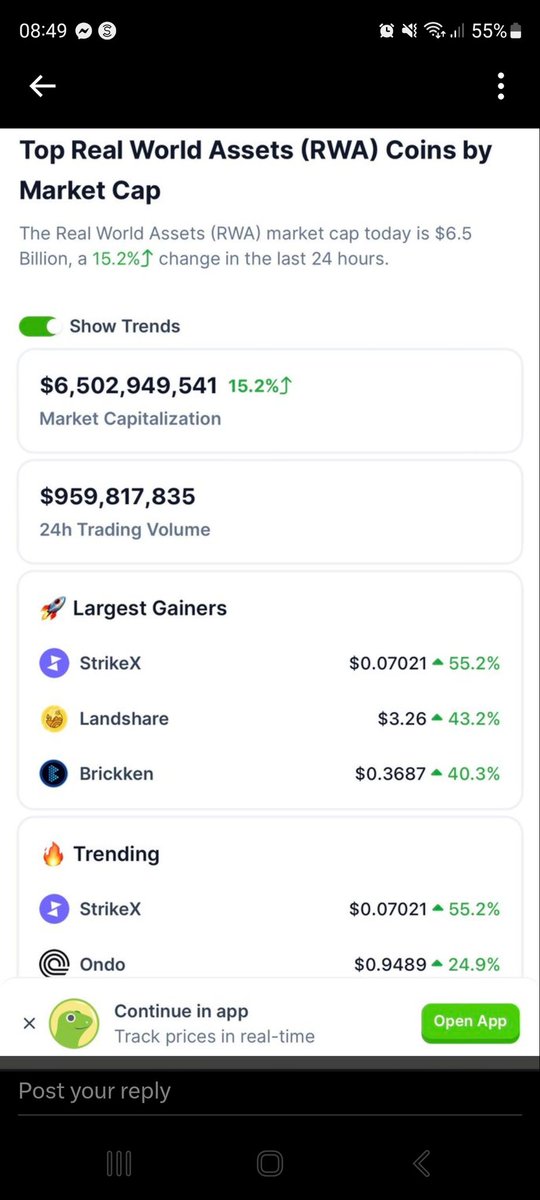The image size is (540, 1200).
Task: Tap the Brickken coin logo
Action: tap(54, 773)
